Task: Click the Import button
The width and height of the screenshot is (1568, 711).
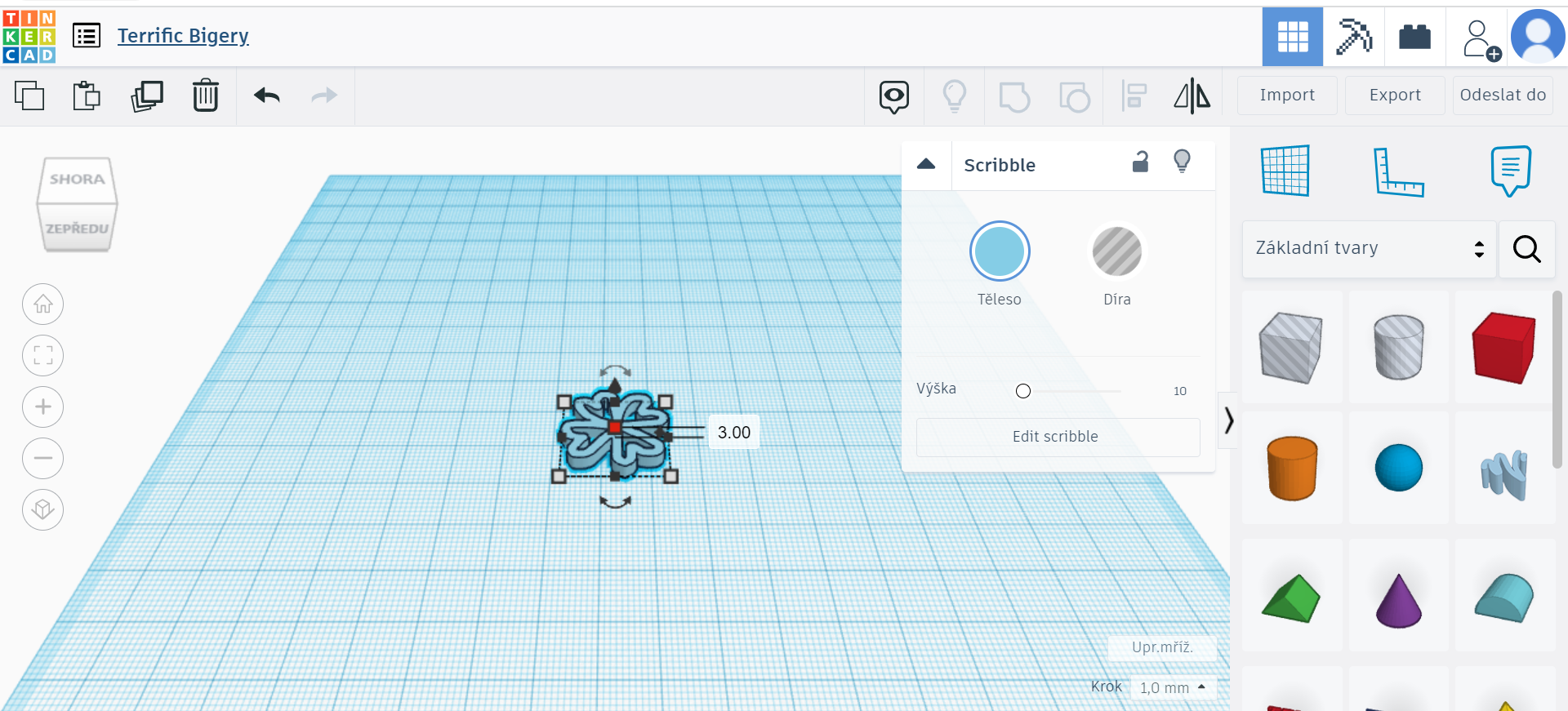Action: pos(1287,96)
